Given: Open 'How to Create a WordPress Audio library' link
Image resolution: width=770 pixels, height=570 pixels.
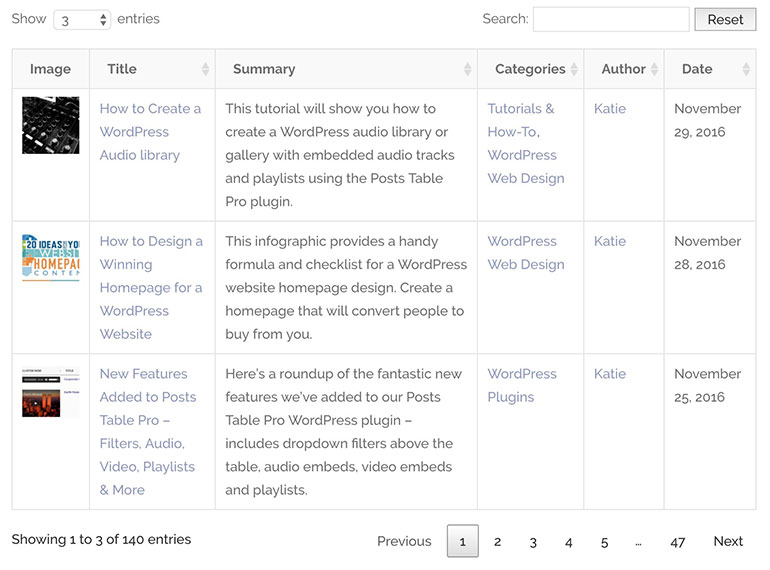Looking at the screenshot, I should pos(150,132).
